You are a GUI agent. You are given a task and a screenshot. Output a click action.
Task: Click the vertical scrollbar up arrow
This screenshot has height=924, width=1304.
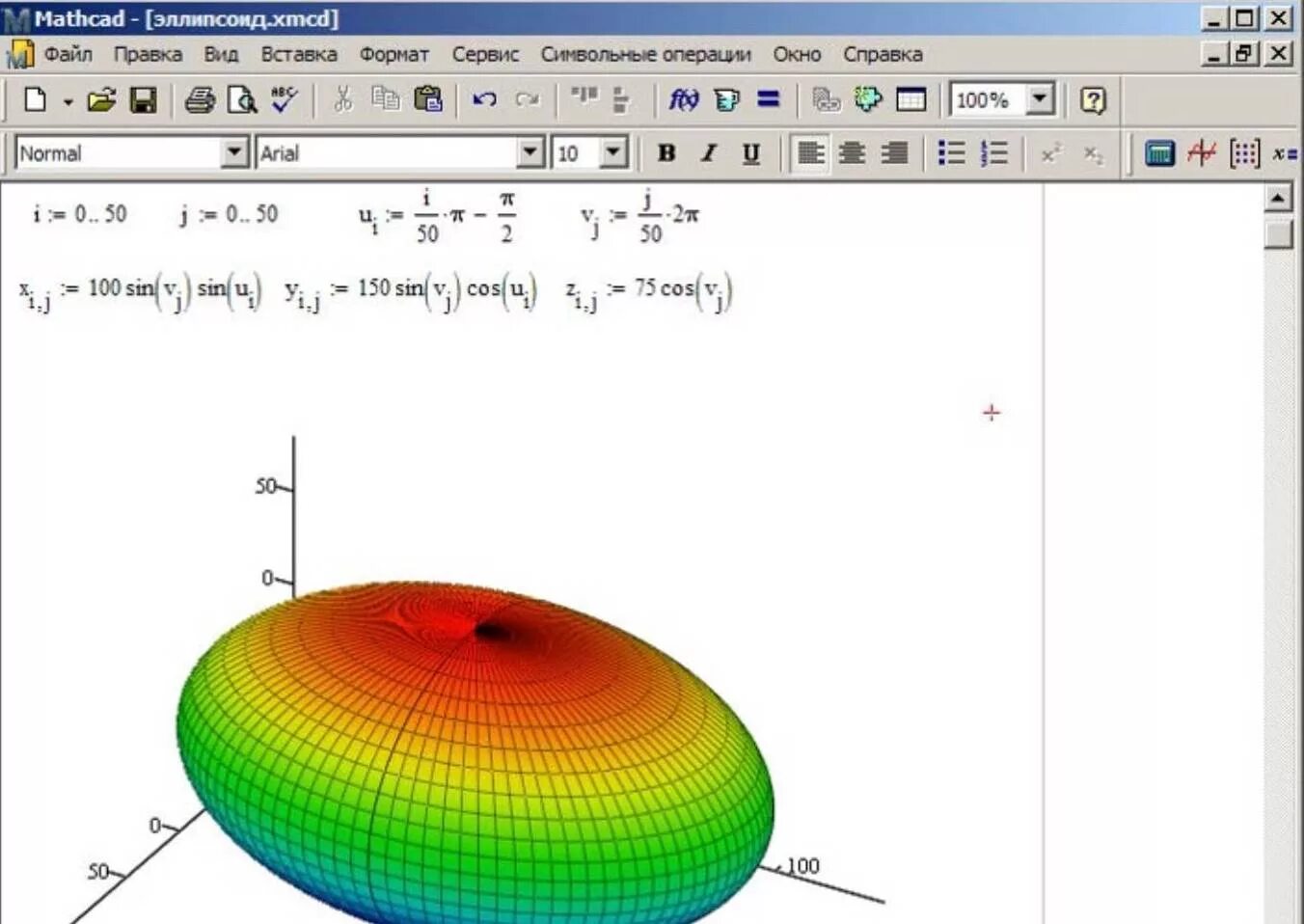coord(1278,198)
